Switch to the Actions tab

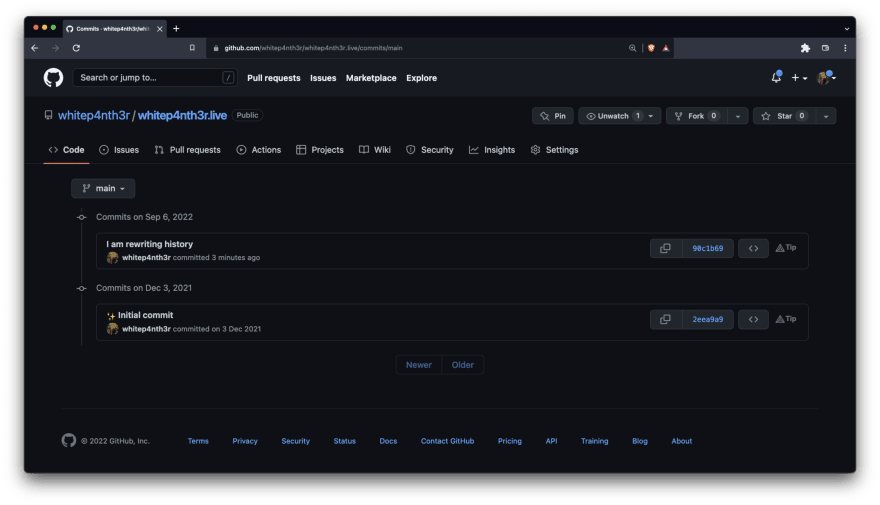tap(259, 150)
